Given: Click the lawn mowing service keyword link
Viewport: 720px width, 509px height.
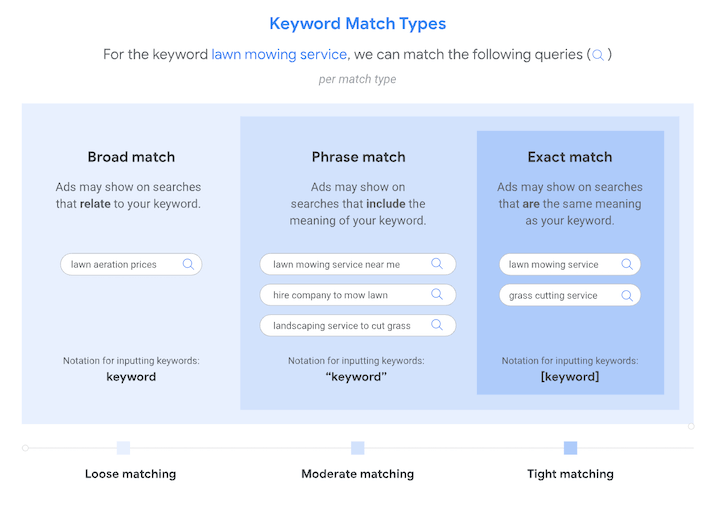Looking at the screenshot, I should [279, 54].
